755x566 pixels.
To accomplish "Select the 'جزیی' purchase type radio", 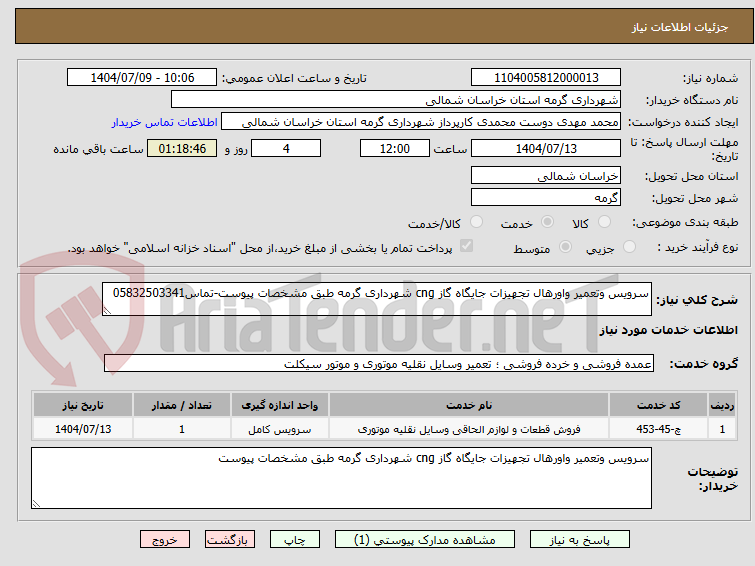I will click(629, 247).
